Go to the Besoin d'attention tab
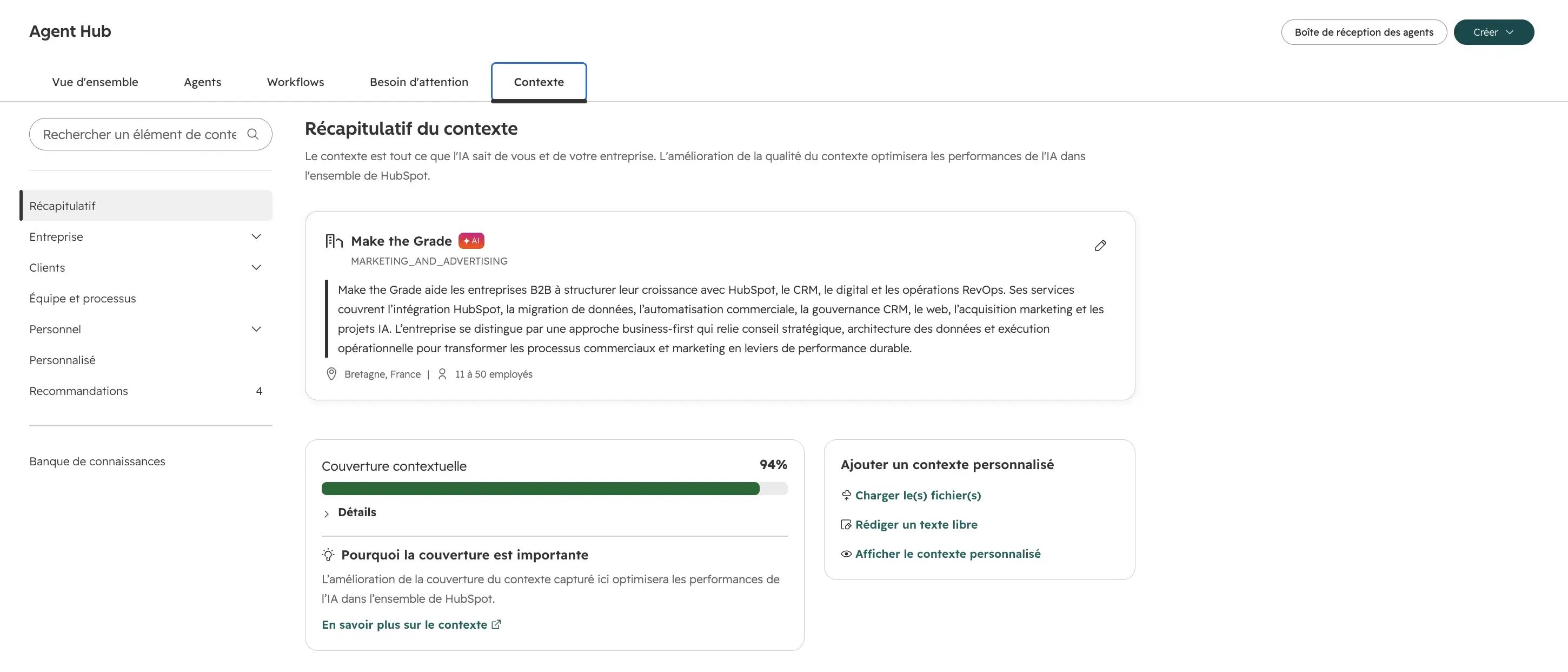Viewport: 1568px width, 672px height. point(419,82)
